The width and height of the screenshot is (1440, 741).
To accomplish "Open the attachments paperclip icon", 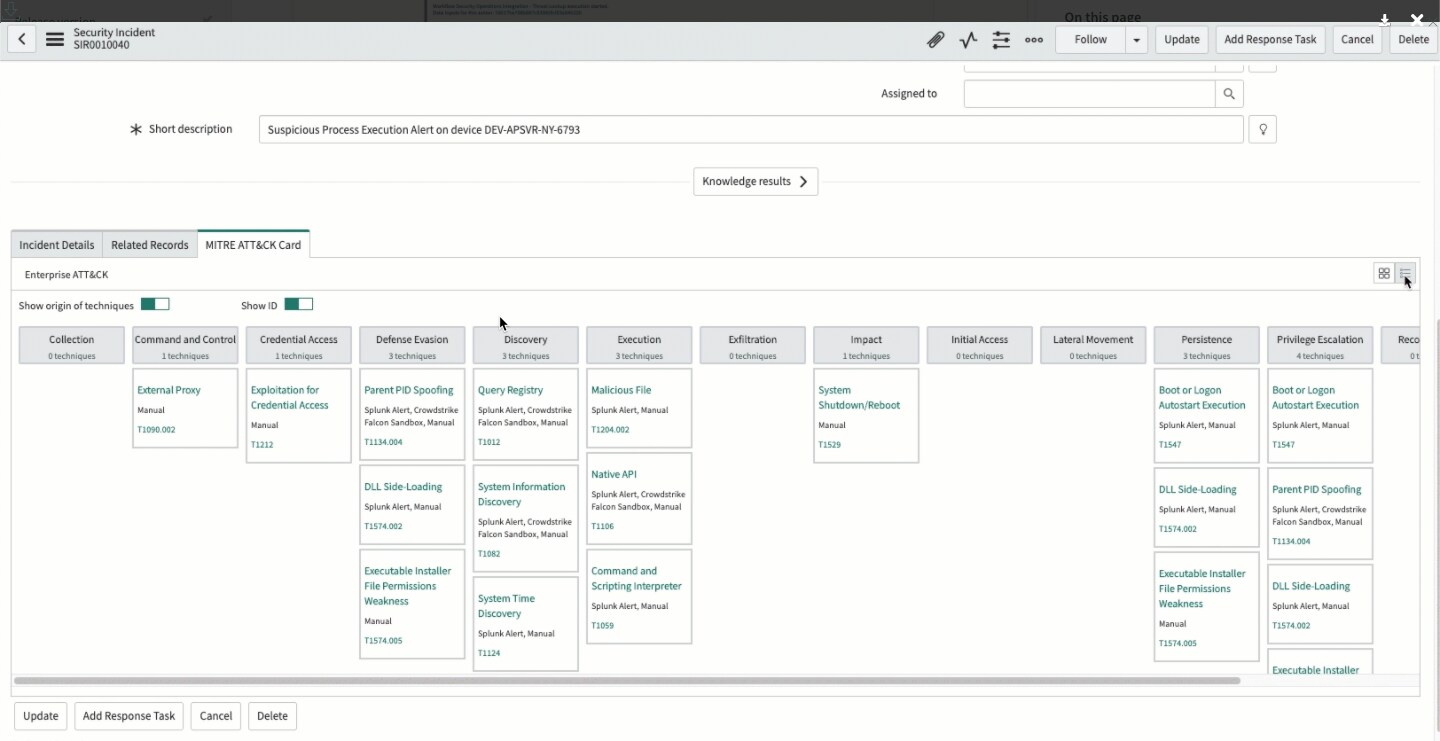I will click(x=936, y=39).
